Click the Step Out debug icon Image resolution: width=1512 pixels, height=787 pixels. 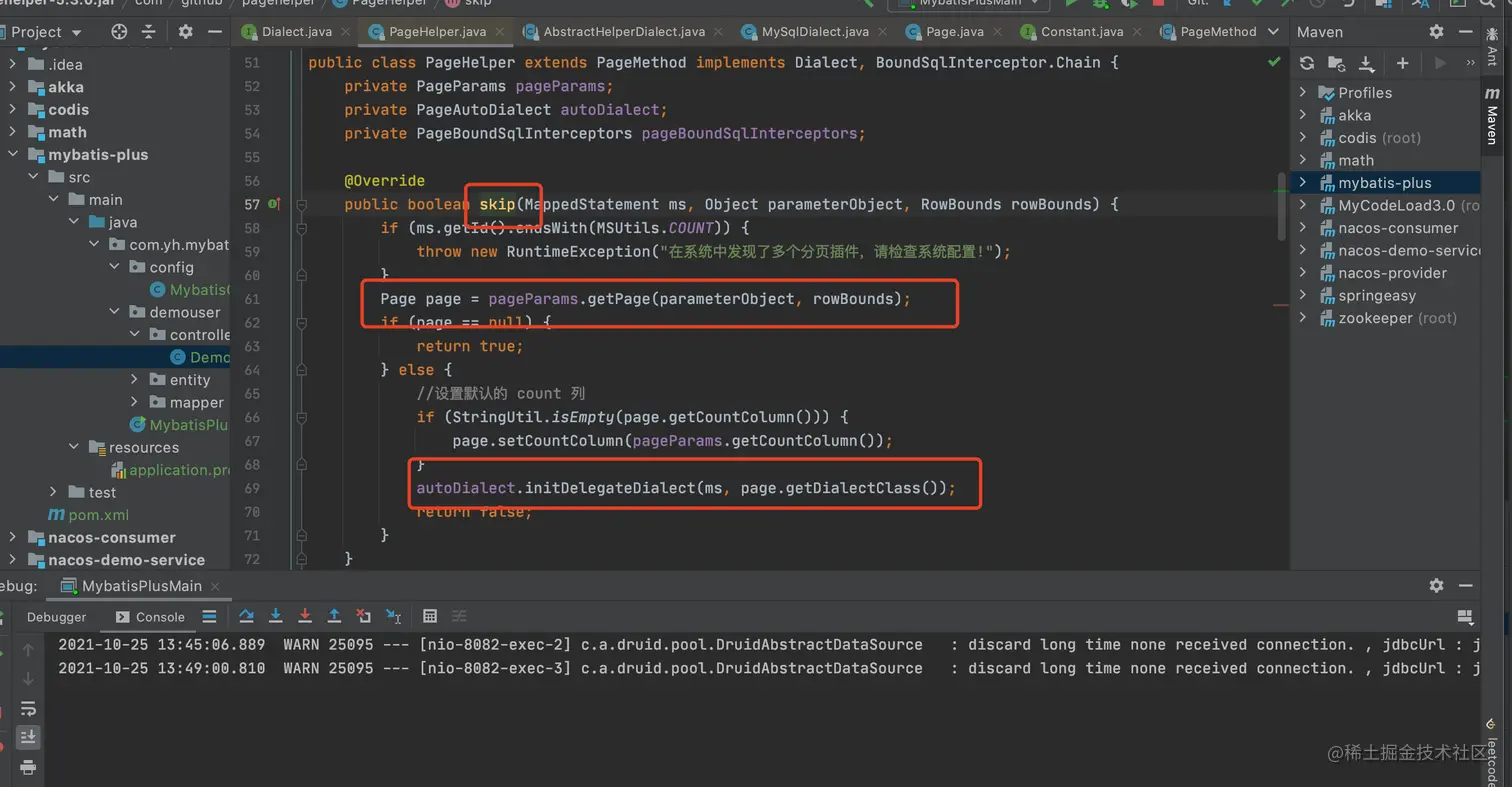[335, 616]
